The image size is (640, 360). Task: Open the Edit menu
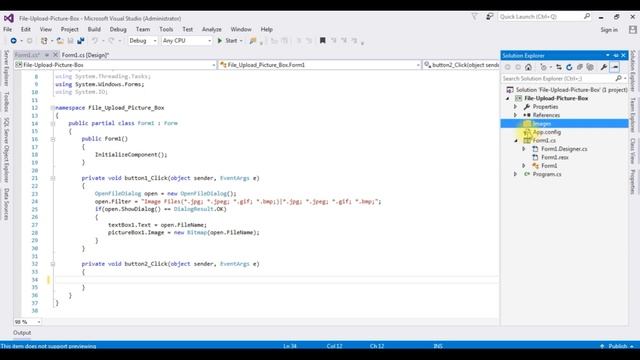pyautogui.click(x=26, y=29)
